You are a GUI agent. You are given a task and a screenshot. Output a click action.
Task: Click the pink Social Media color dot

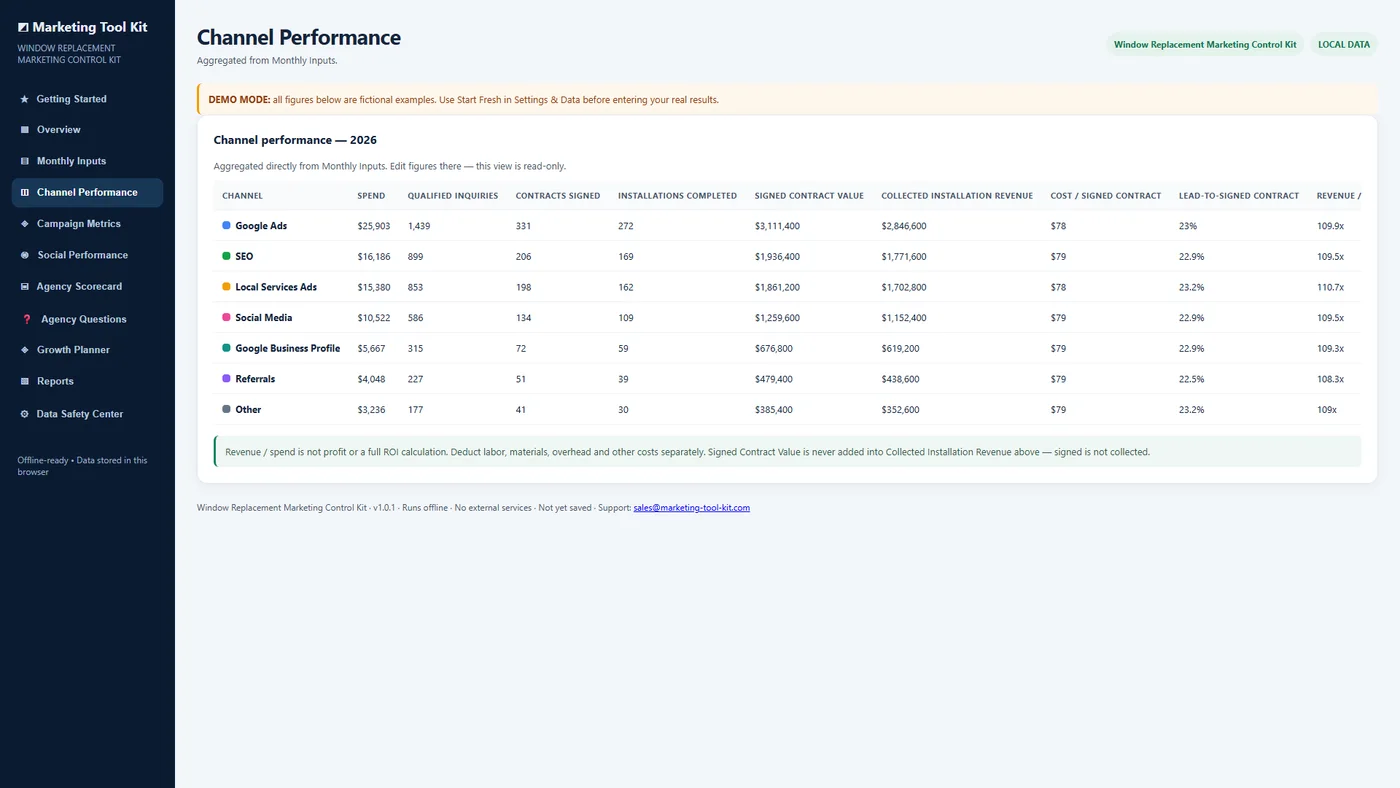pyautogui.click(x=226, y=318)
